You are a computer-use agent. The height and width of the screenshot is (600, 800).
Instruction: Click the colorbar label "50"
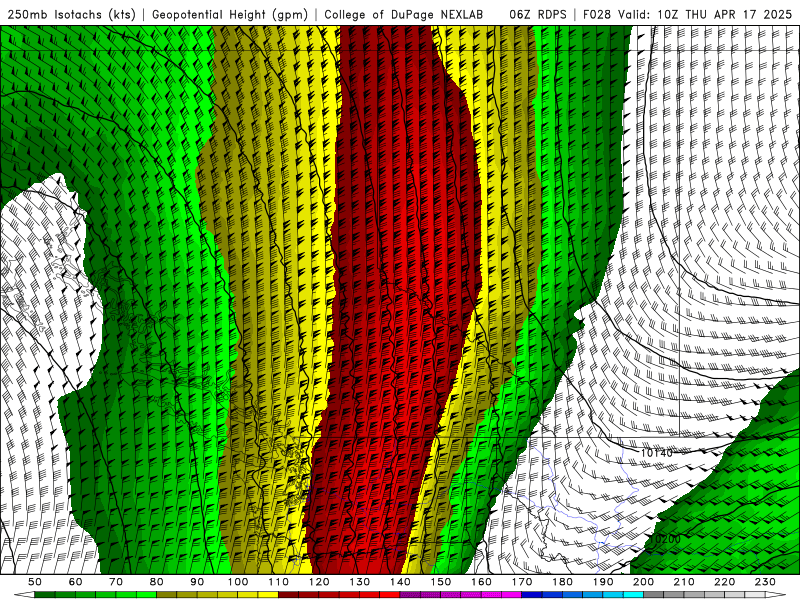(x=35, y=582)
